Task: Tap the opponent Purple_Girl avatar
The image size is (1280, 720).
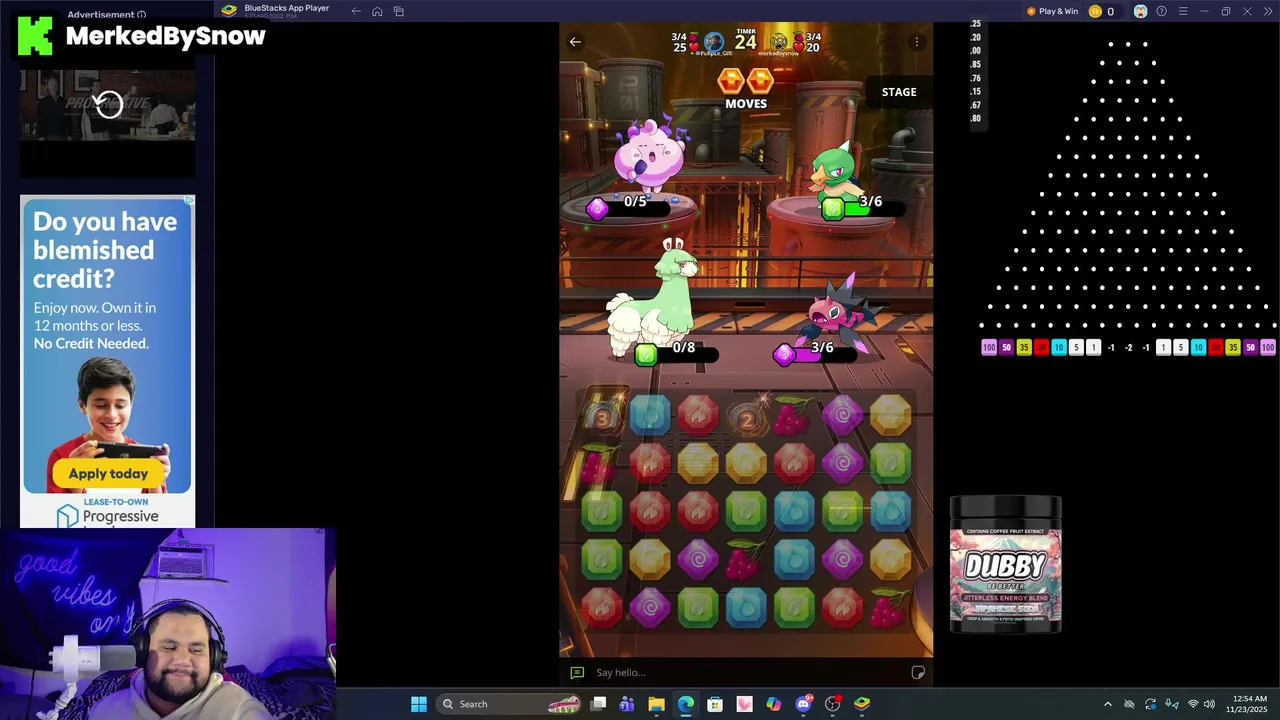Action: coord(713,42)
